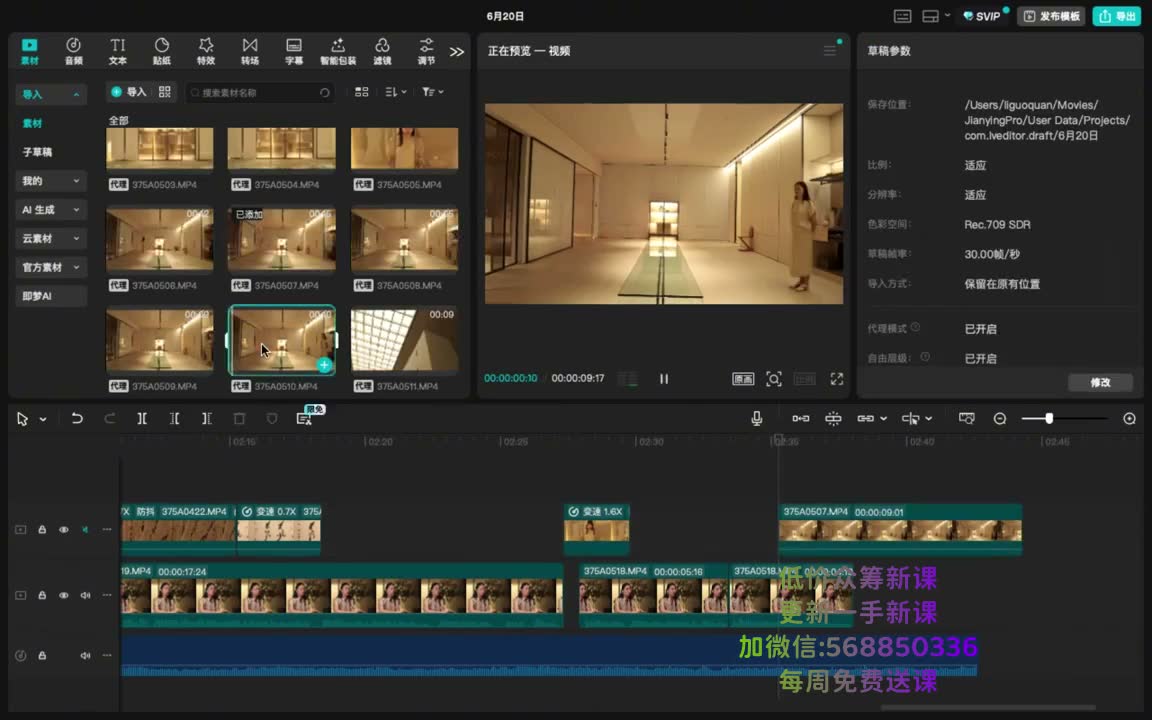Open the shortcut keyboard icon in title bar

coord(903,16)
